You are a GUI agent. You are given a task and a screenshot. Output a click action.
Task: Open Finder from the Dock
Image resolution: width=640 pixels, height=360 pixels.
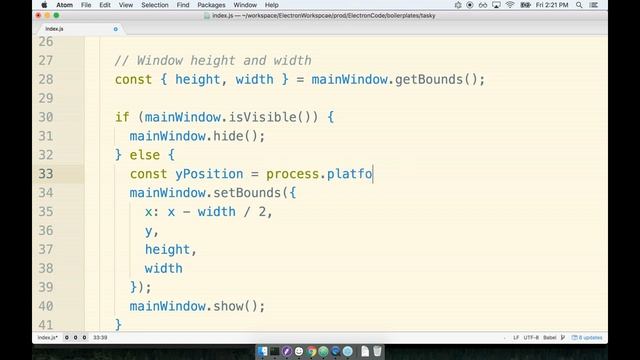[x=262, y=351]
